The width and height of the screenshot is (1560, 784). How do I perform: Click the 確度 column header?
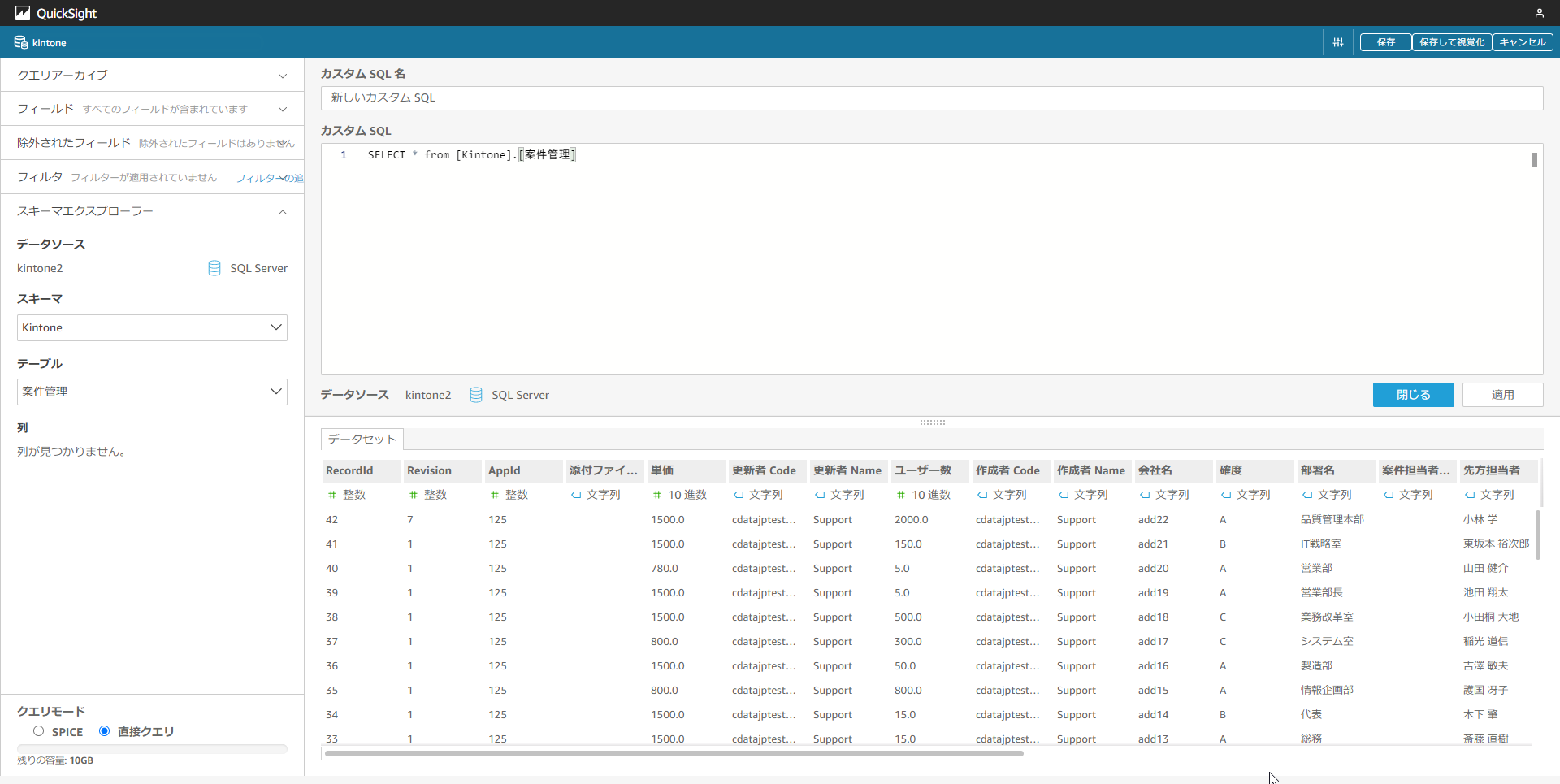[x=1255, y=470]
